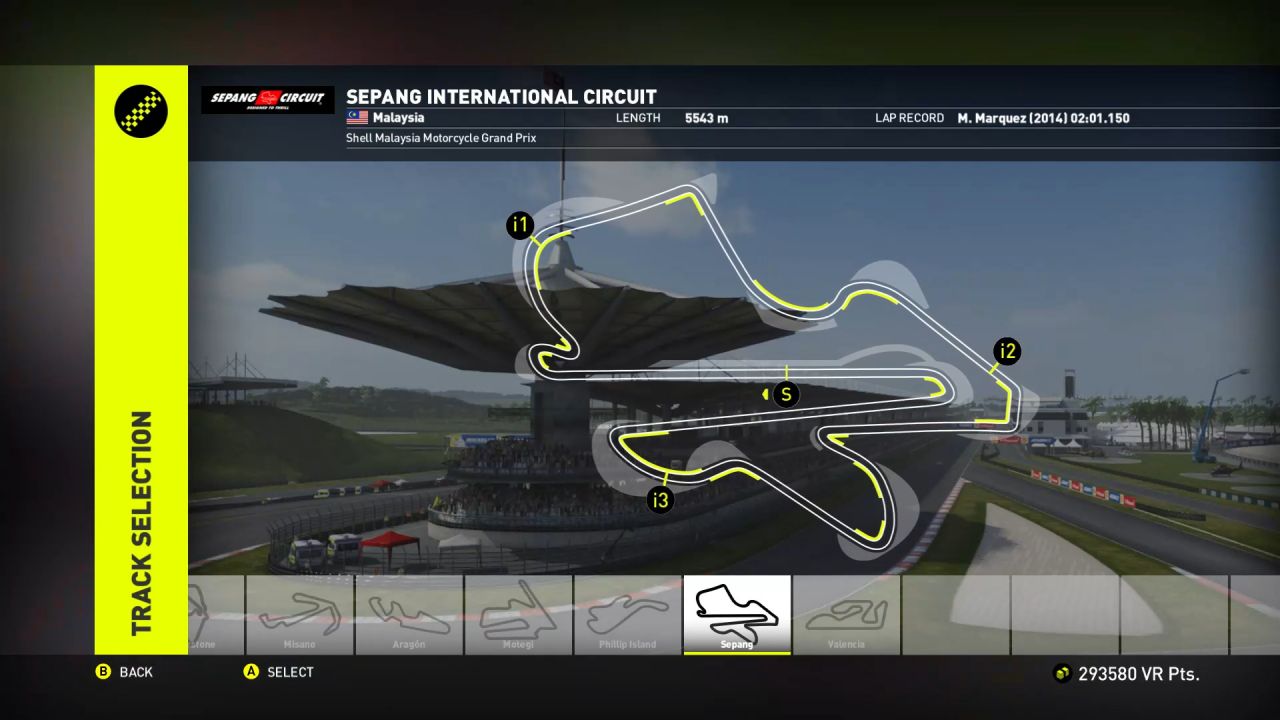Choose the Misano track thumbnail
The width and height of the screenshot is (1280, 720).
point(299,614)
